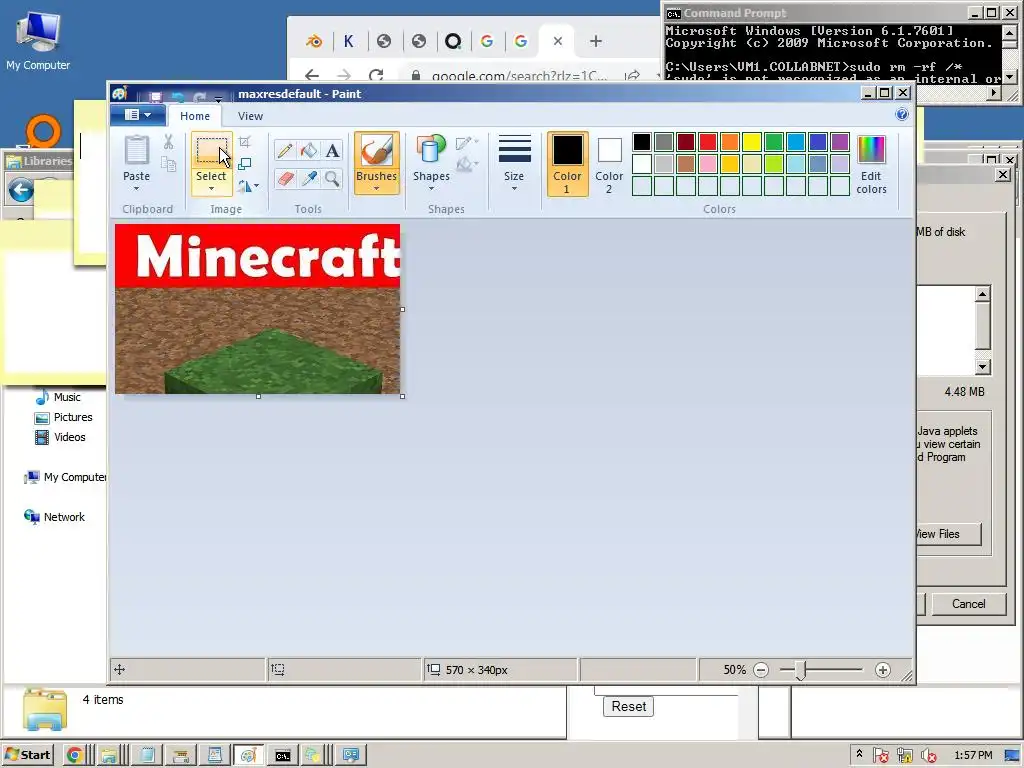Click the Copy icon in Clipboard group
Viewport: 1024px width, 768px height.
pos(168,165)
